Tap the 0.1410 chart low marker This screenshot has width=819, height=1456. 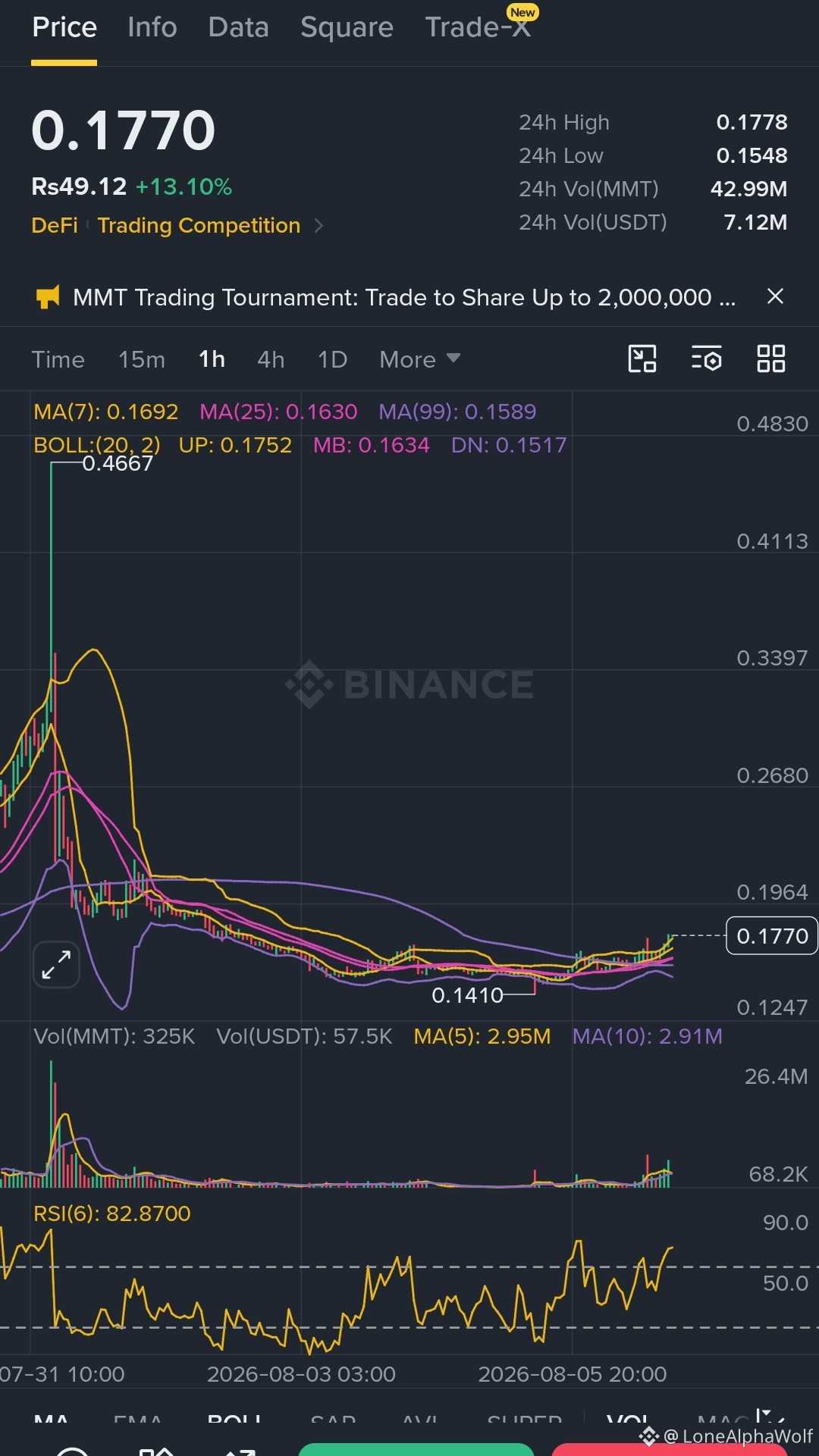467,995
